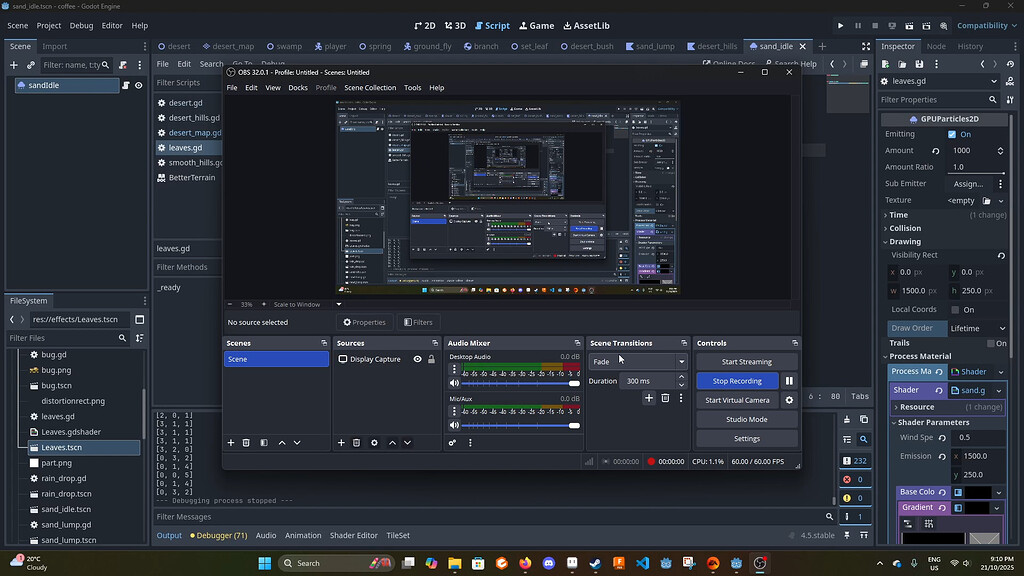Open Desktop Audio three-dot options
Image resolution: width=1024 pixels, height=576 pixels.
click(x=455, y=369)
